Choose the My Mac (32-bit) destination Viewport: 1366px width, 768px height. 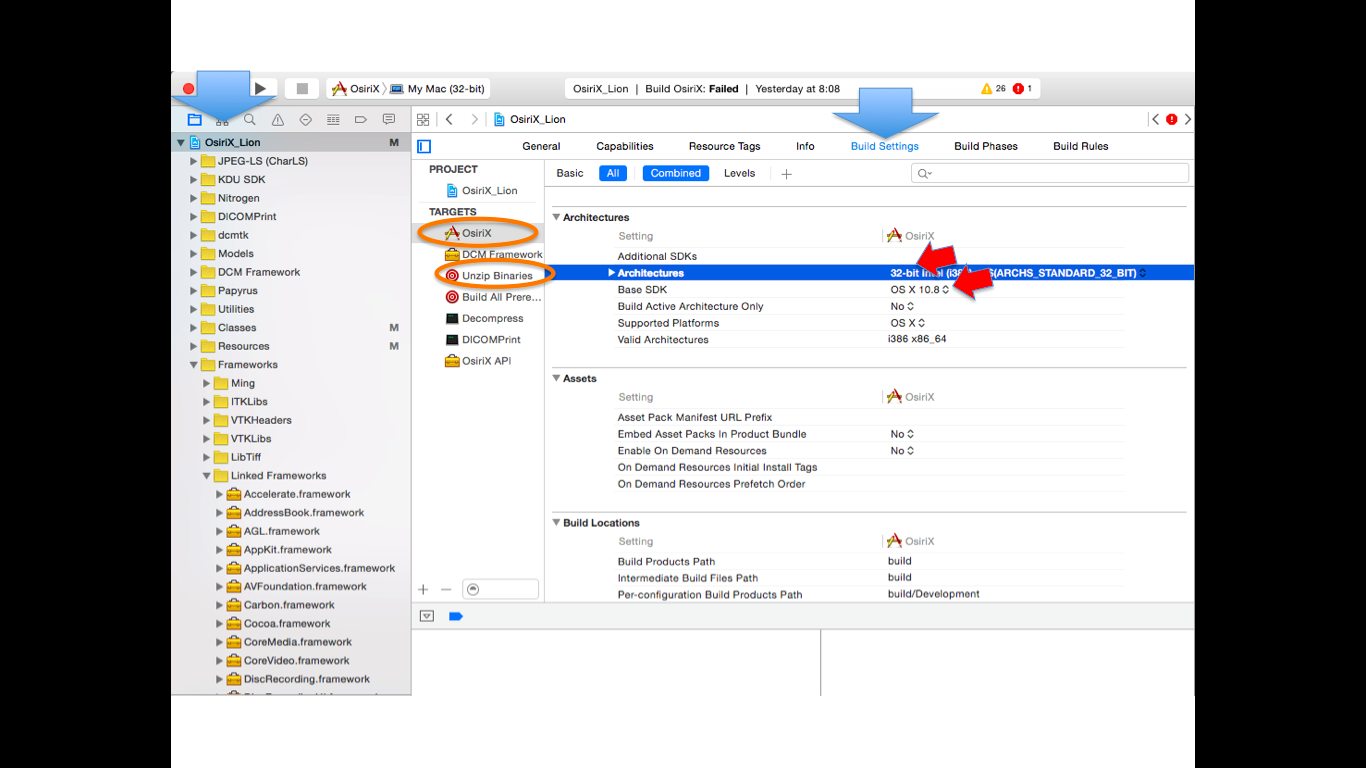pyautogui.click(x=438, y=89)
